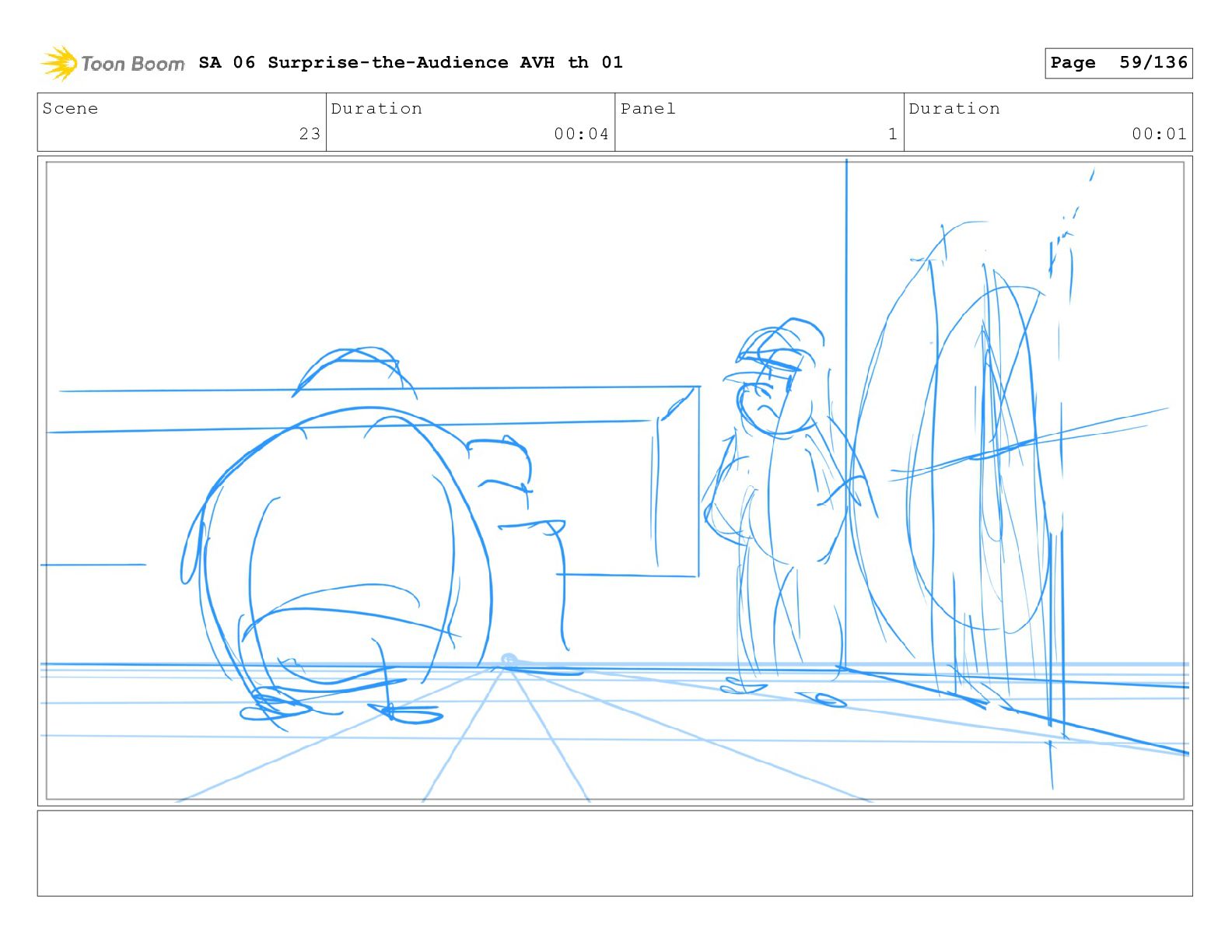Click the storyboard panel sketch

[x=614, y=481]
